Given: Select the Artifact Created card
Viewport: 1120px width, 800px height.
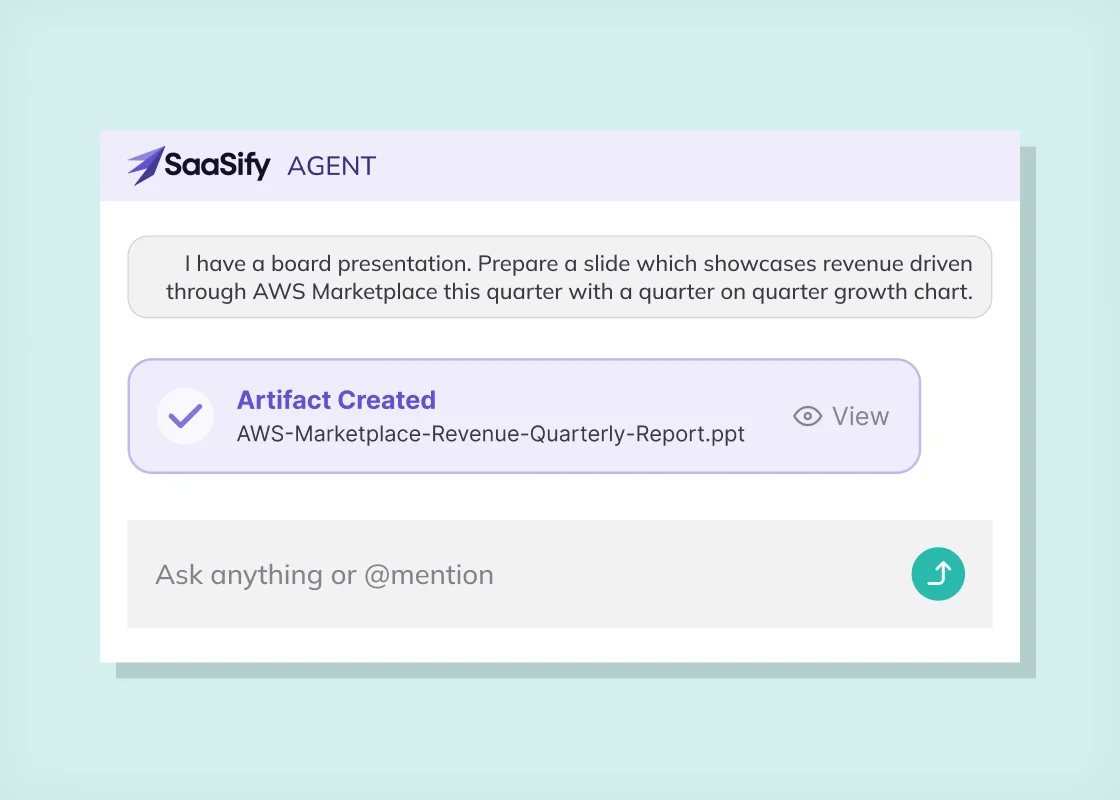Looking at the screenshot, I should [x=524, y=416].
